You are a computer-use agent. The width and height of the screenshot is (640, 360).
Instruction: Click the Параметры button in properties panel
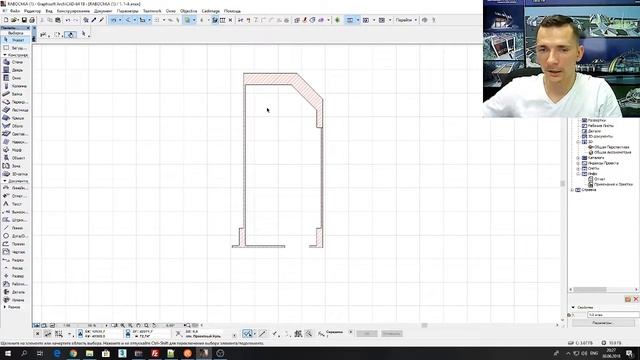(x=602, y=322)
